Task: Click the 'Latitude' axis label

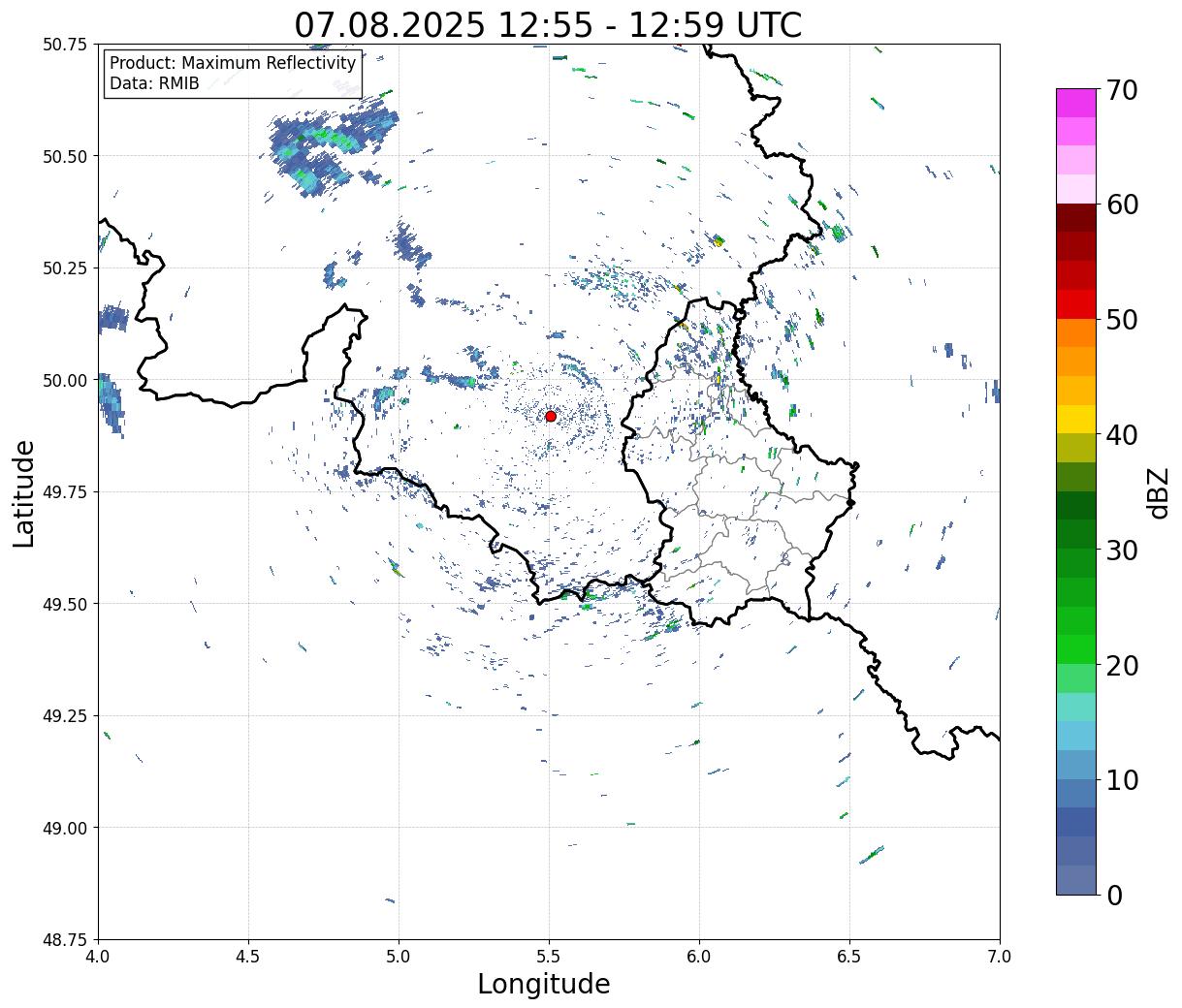Action: click(x=24, y=493)
